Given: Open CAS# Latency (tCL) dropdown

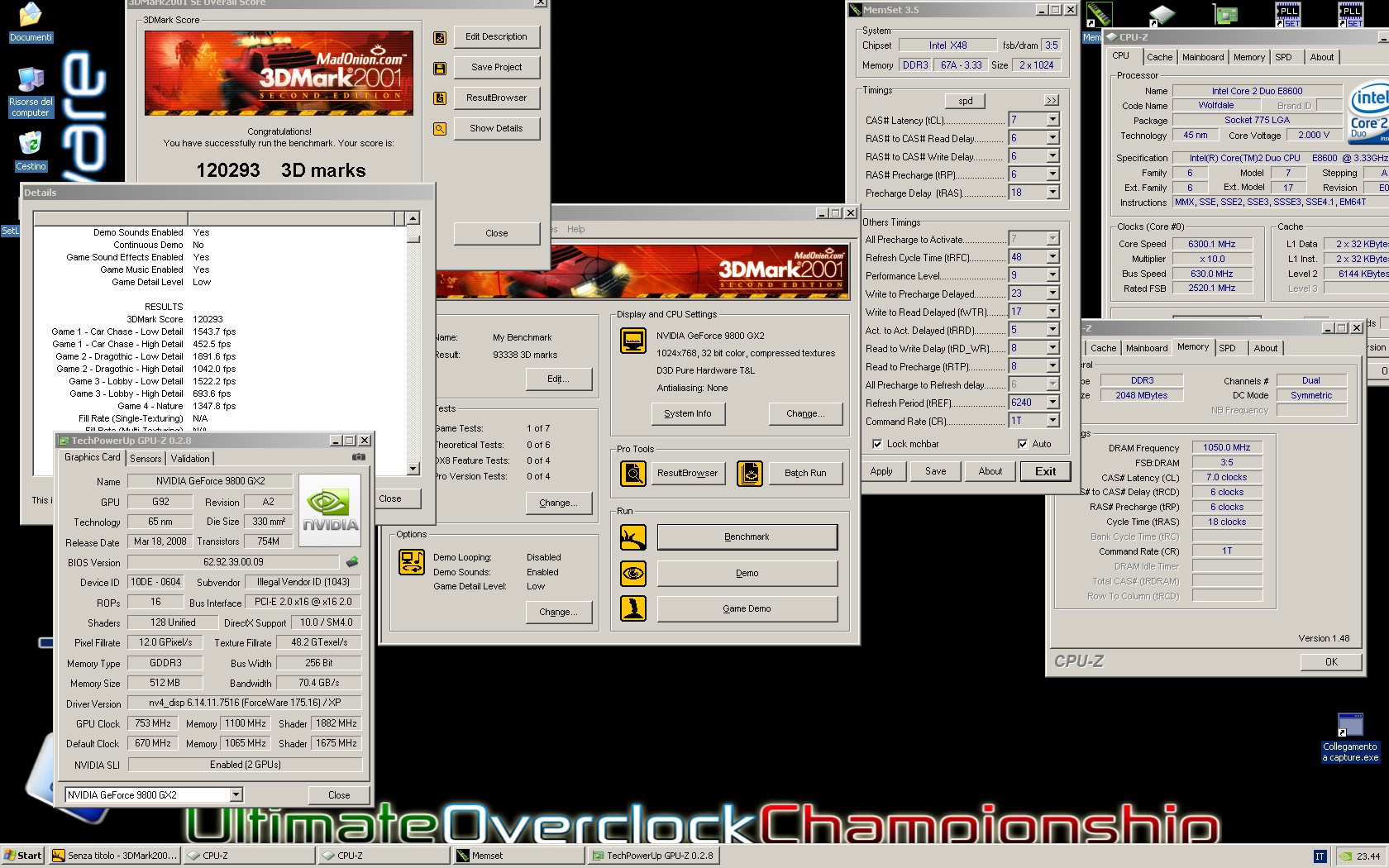Looking at the screenshot, I should pyautogui.click(x=1052, y=120).
